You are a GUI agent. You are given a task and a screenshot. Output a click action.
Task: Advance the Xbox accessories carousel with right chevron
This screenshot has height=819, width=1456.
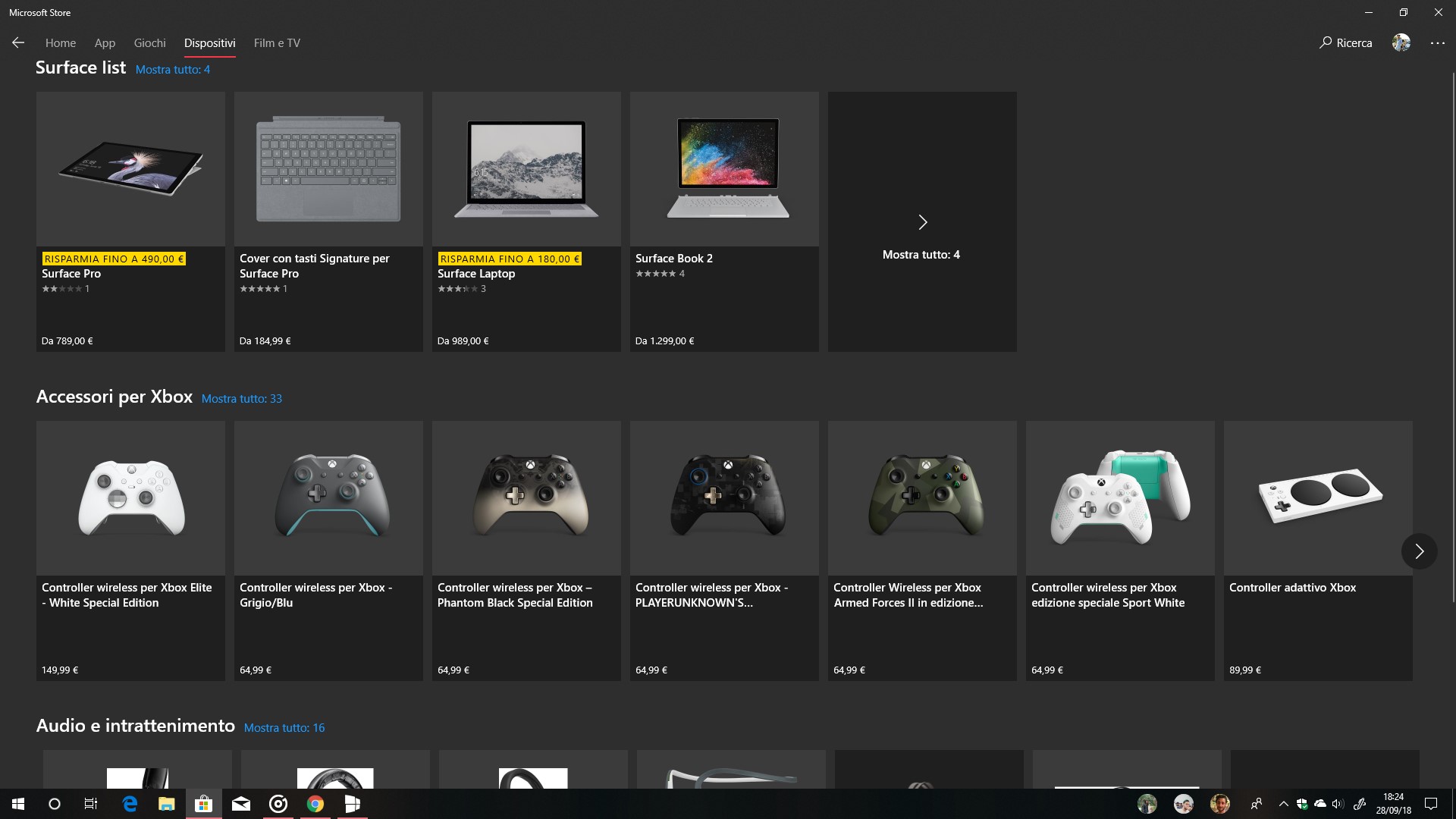1419,551
